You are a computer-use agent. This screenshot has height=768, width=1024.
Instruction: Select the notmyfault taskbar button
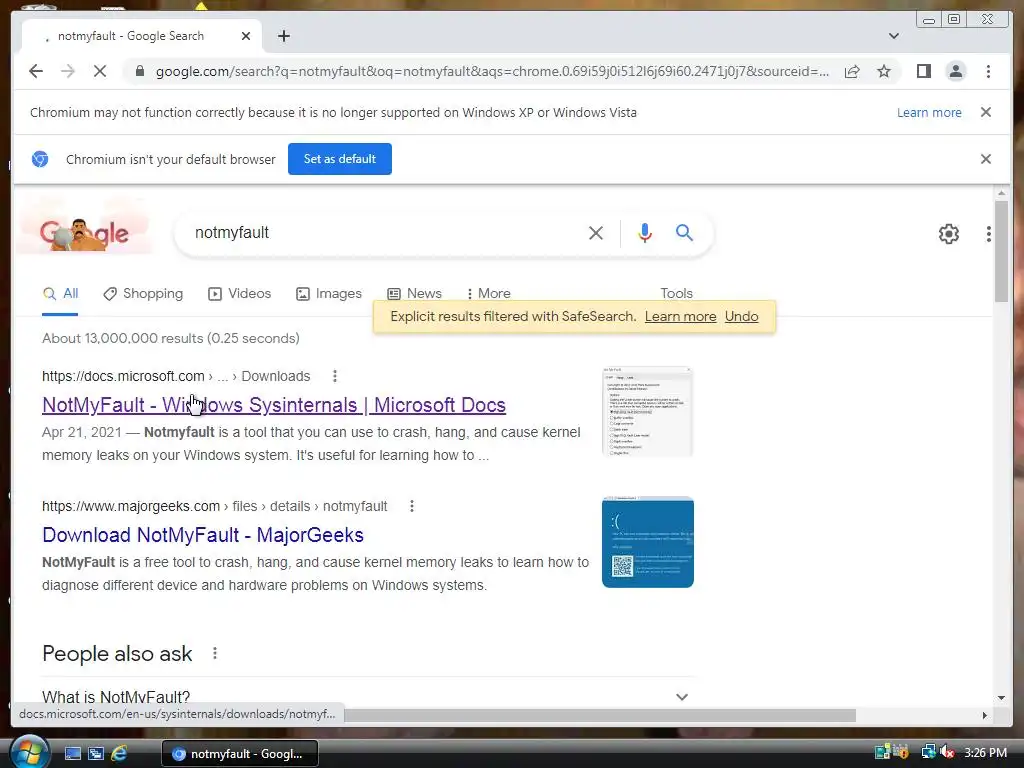click(240, 754)
